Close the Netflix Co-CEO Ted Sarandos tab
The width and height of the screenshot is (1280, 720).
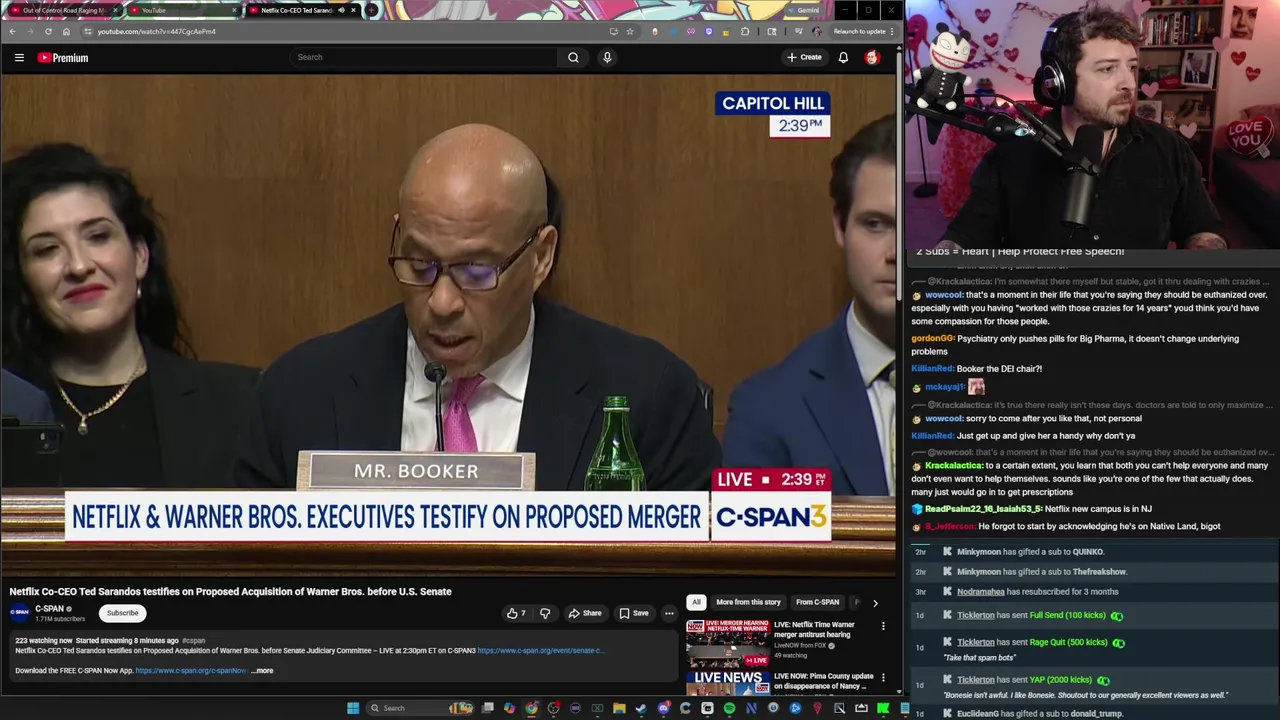[x=353, y=10]
